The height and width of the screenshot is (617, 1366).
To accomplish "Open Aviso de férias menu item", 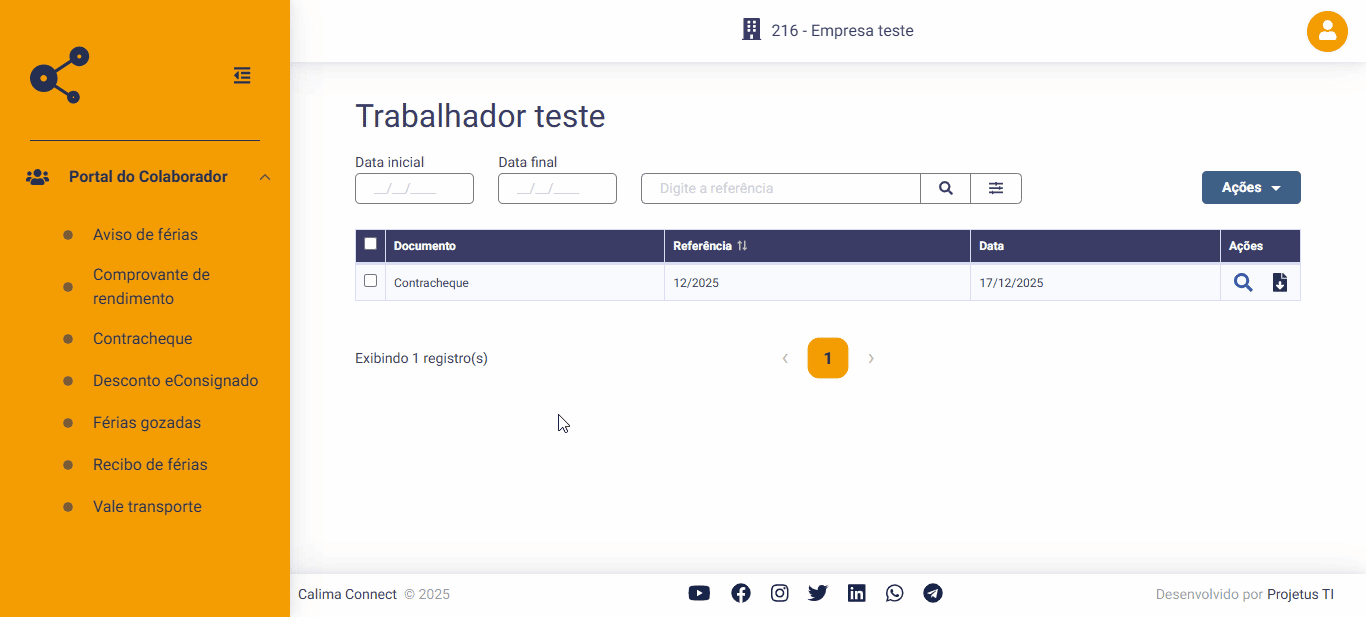I will click(145, 235).
